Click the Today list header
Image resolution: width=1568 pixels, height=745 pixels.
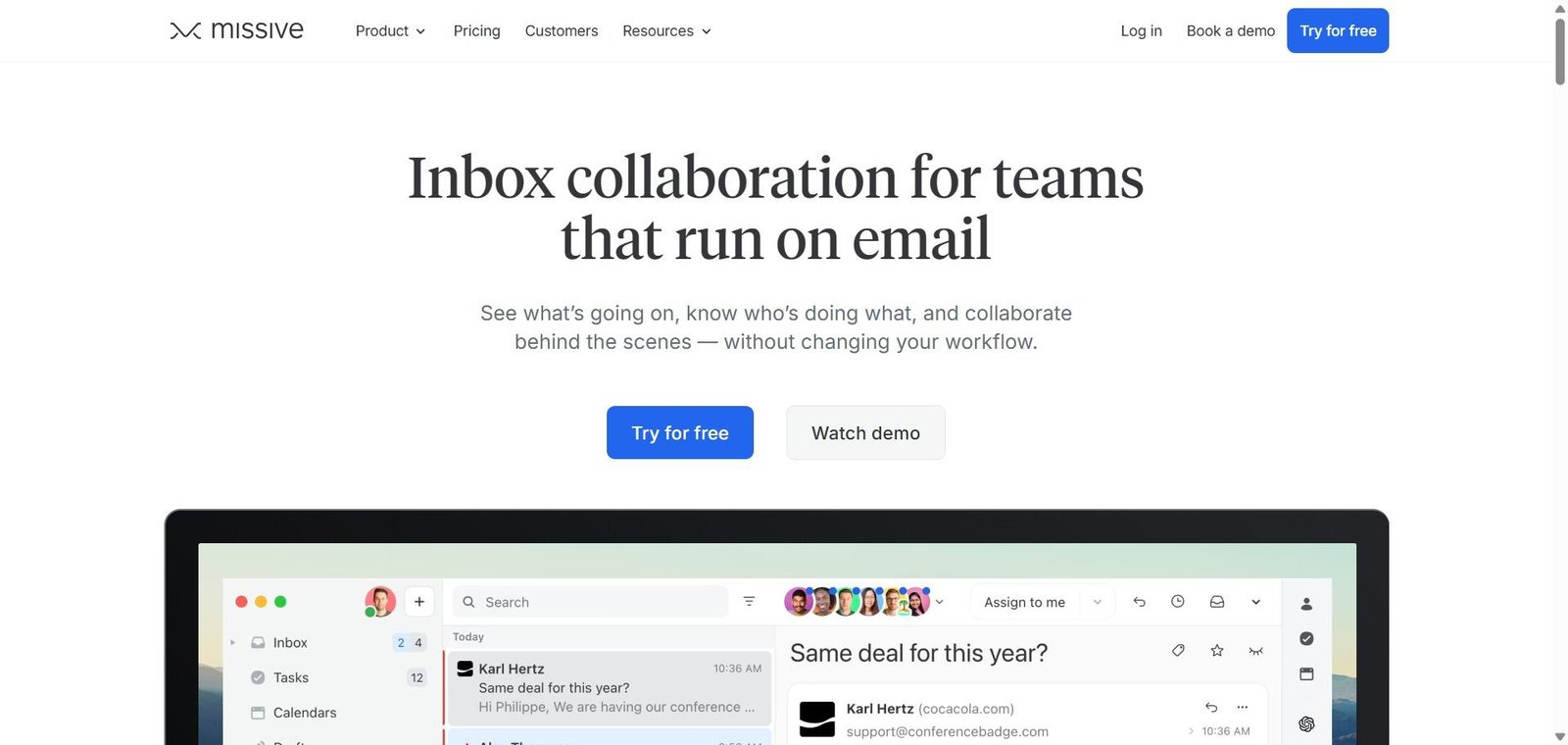468,637
